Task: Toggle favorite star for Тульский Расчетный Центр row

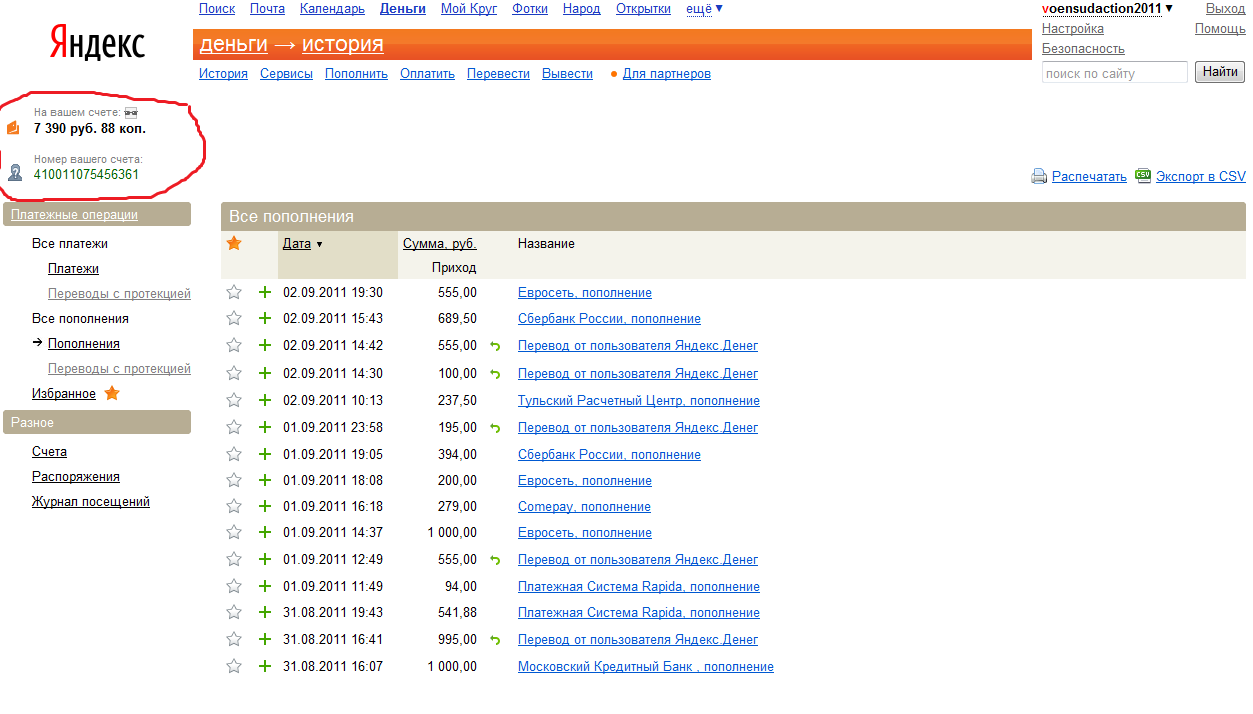Action: pyautogui.click(x=234, y=400)
